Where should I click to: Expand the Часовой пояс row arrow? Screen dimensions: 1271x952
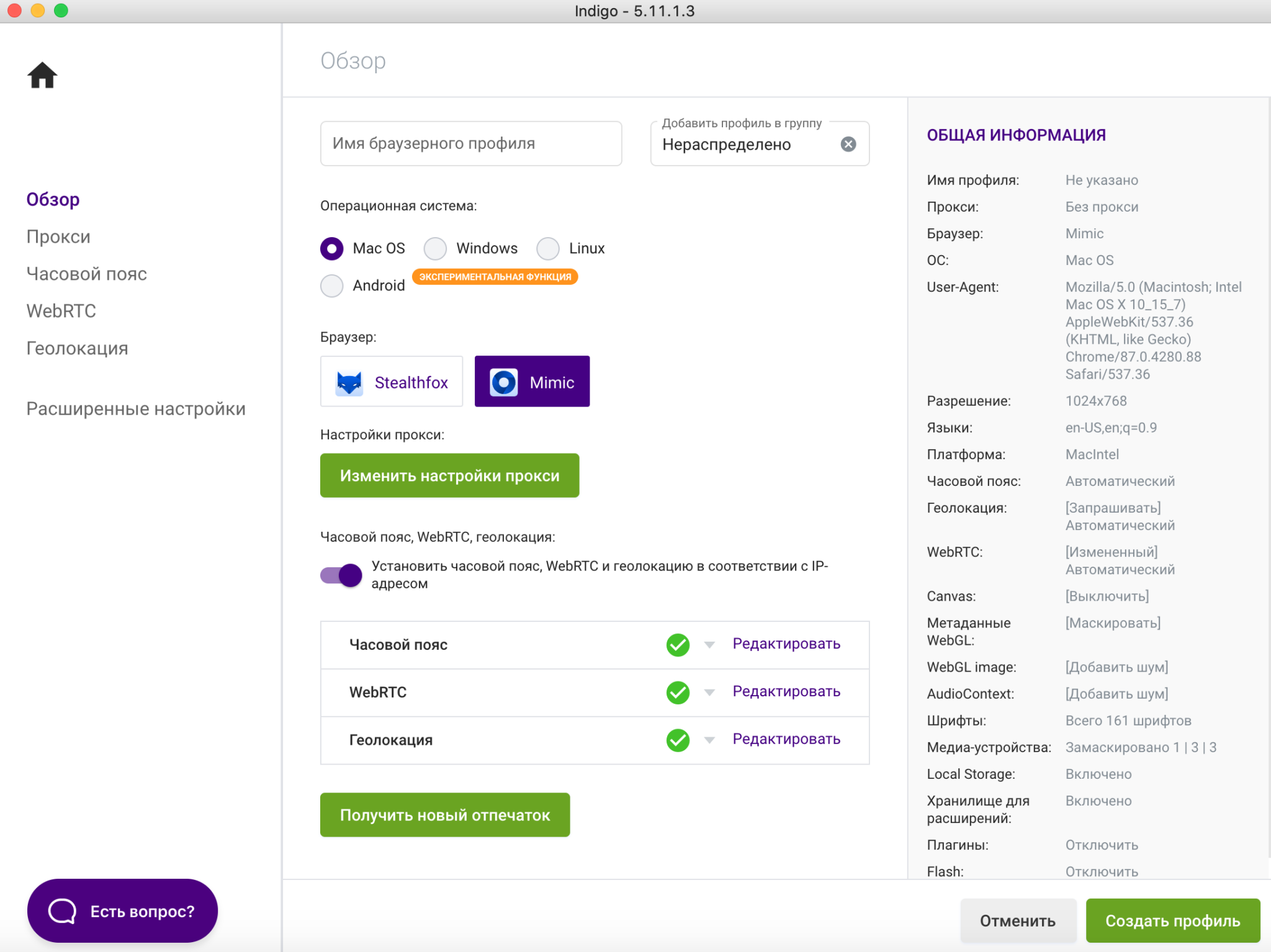[709, 645]
